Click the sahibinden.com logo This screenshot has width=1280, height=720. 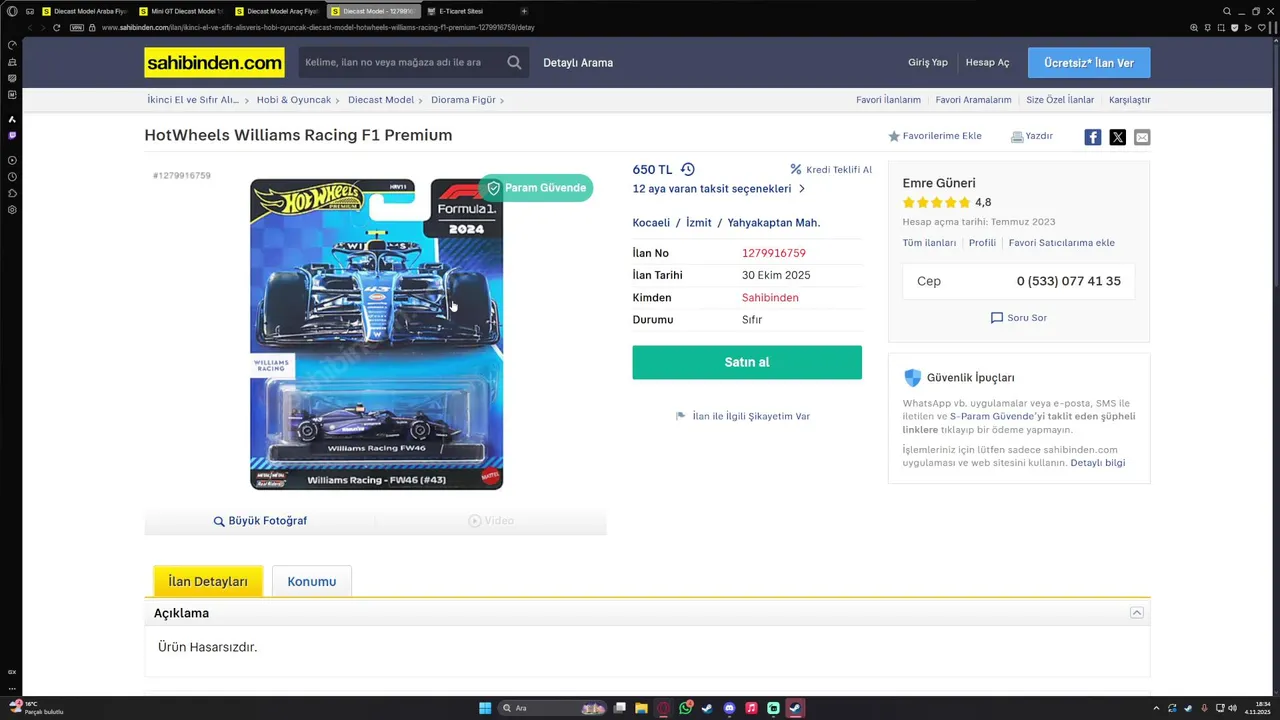coord(214,62)
